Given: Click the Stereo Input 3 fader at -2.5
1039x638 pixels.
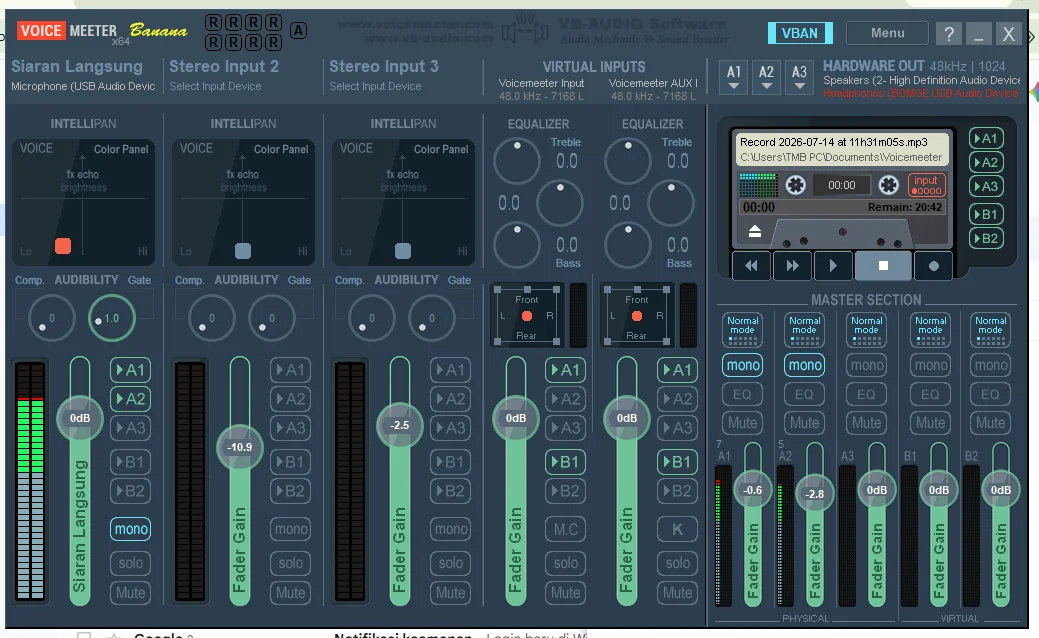Looking at the screenshot, I should coord(400,425).
